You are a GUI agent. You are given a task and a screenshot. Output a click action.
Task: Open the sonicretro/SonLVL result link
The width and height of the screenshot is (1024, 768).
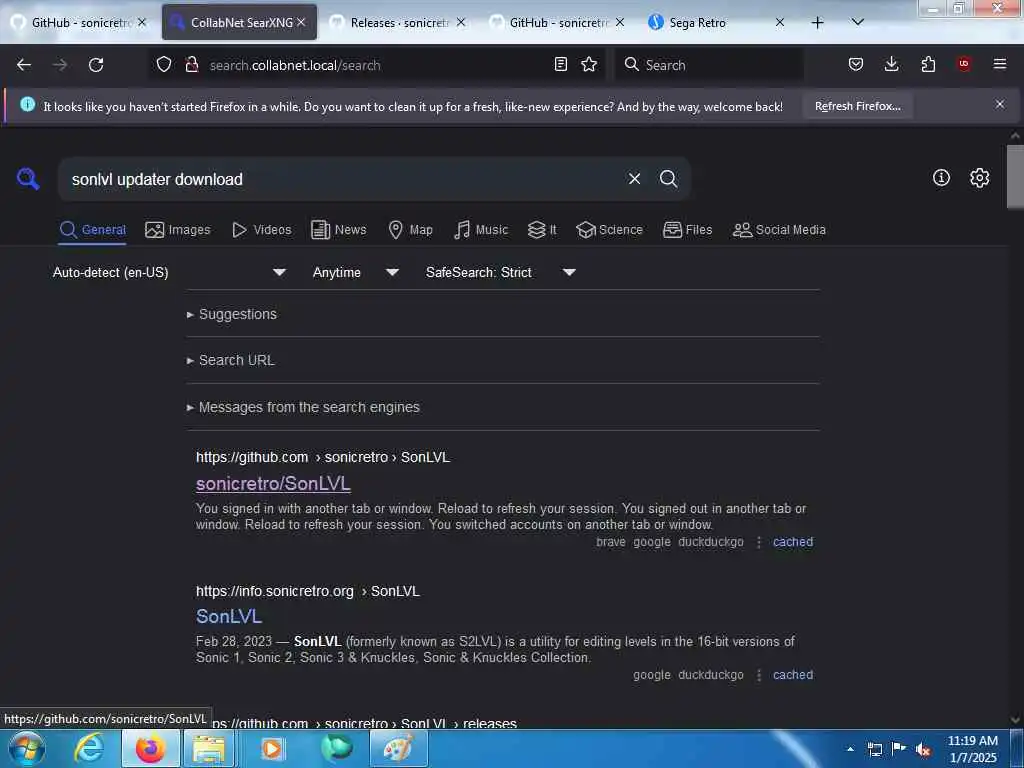point(273,484)
